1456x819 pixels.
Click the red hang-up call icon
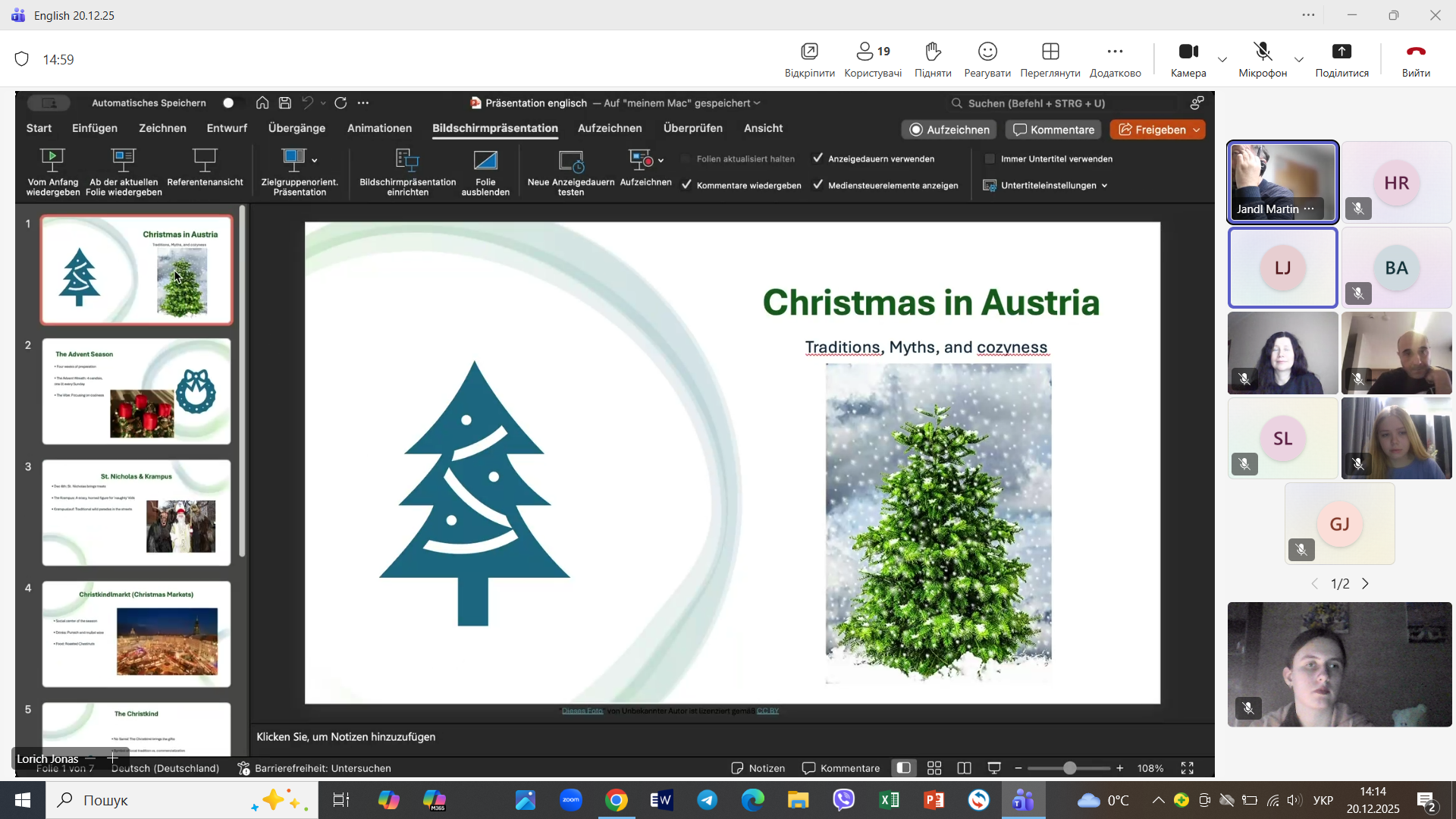tap(1415, 52)
